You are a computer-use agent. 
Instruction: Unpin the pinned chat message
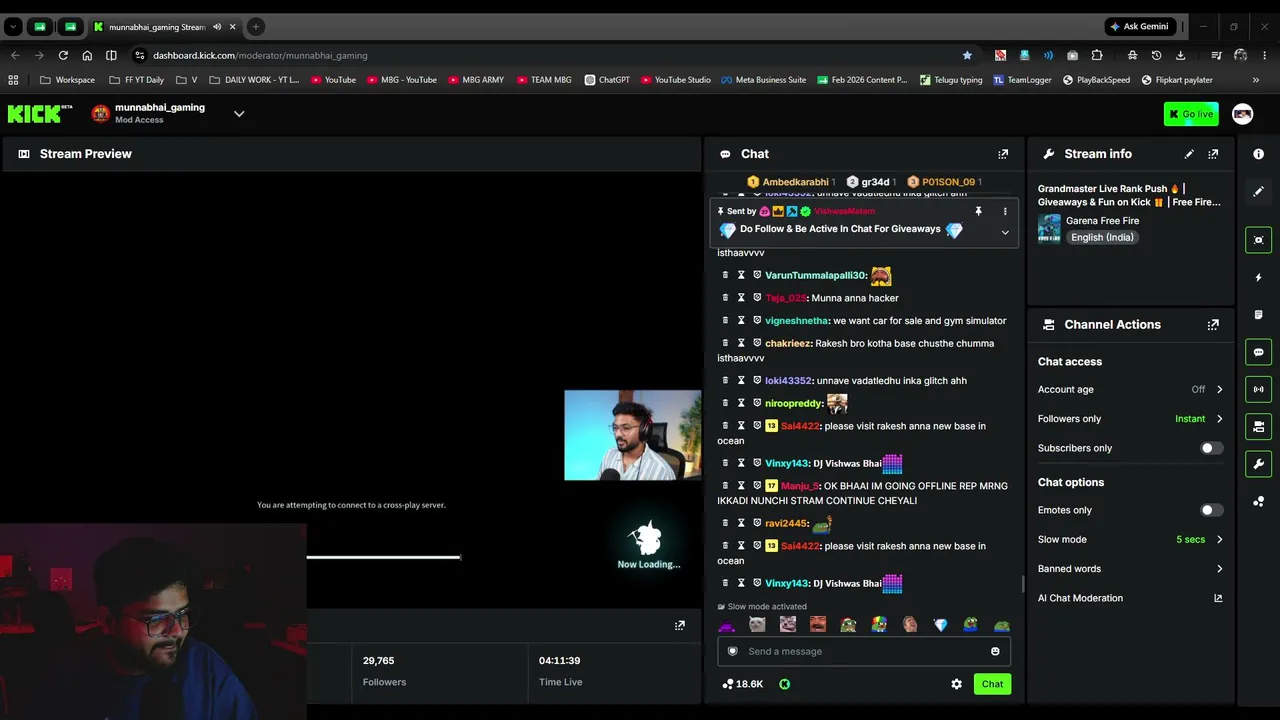point(978,212)
